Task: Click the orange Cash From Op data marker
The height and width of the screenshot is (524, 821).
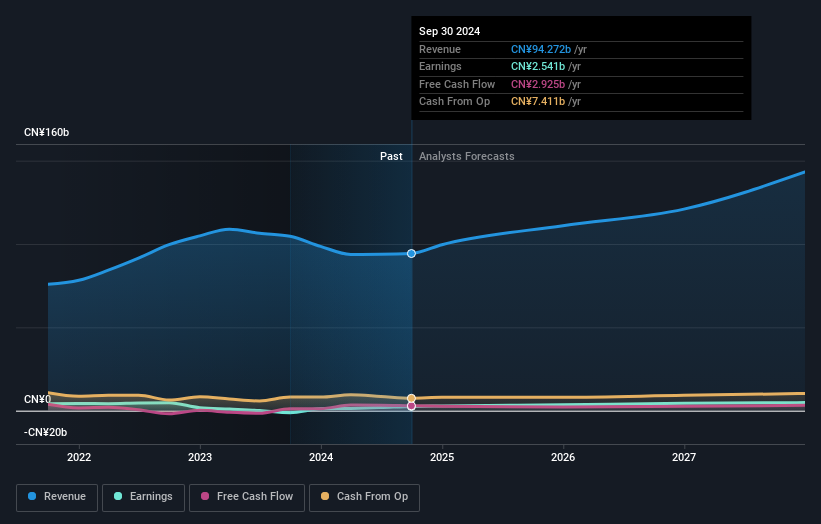Action: tap(412, 398)
